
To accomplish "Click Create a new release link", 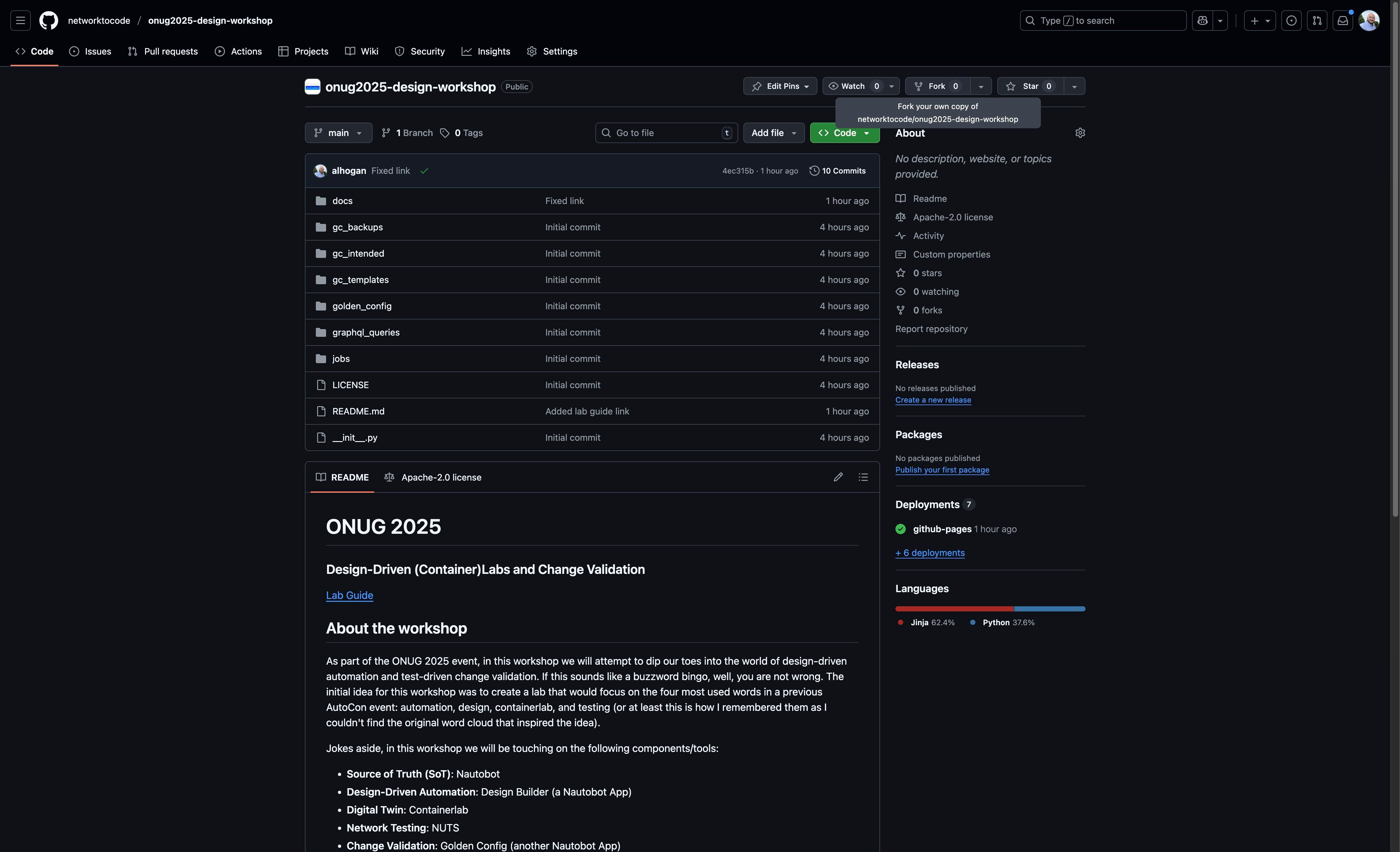I will coord(933,400).
